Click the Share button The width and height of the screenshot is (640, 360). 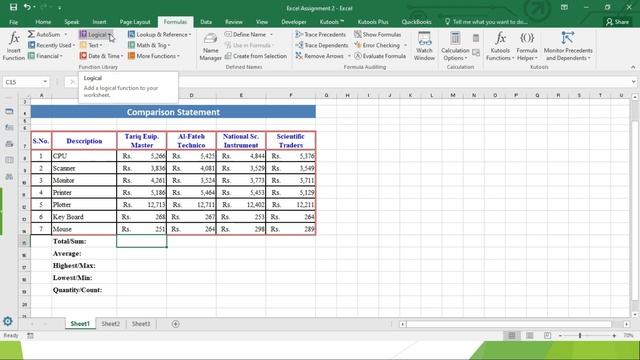[618, 22]
